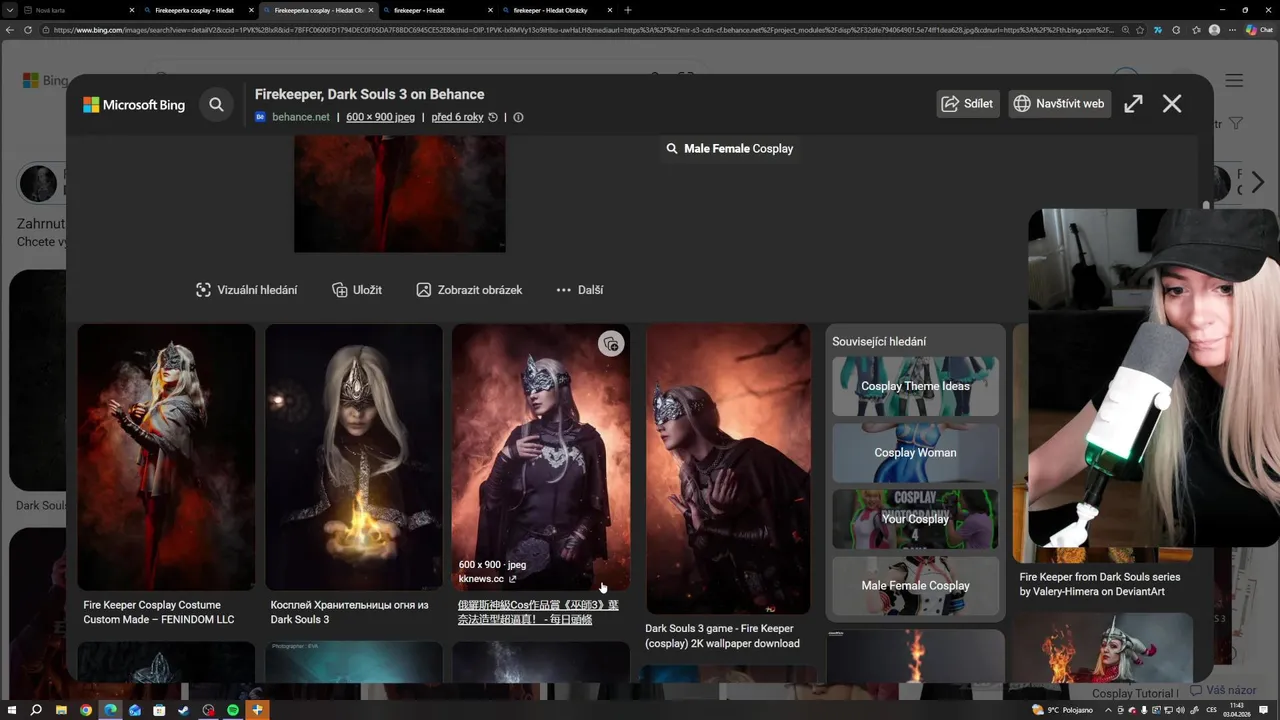Open a new browser tab with the plus button
The height and width of the screenshot is (720, 1280).
(x=628, y=10)
